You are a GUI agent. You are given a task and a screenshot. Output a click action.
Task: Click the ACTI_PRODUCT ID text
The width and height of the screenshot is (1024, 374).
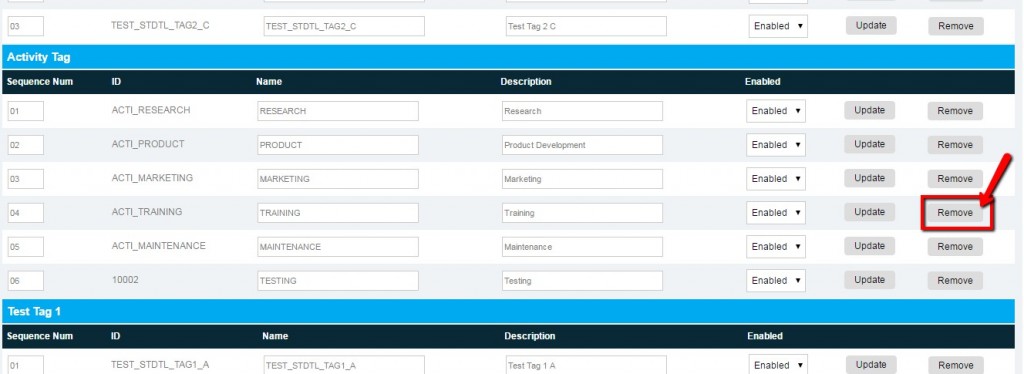[x=148, y=144]
